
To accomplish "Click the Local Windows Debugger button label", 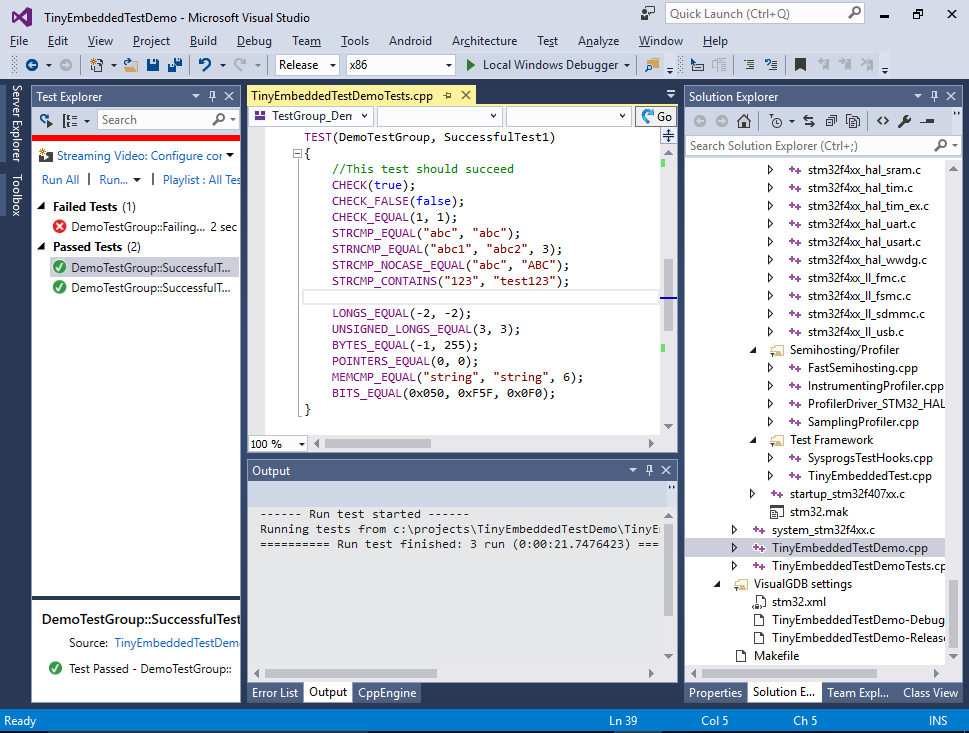I will click(x=550, y=65).
